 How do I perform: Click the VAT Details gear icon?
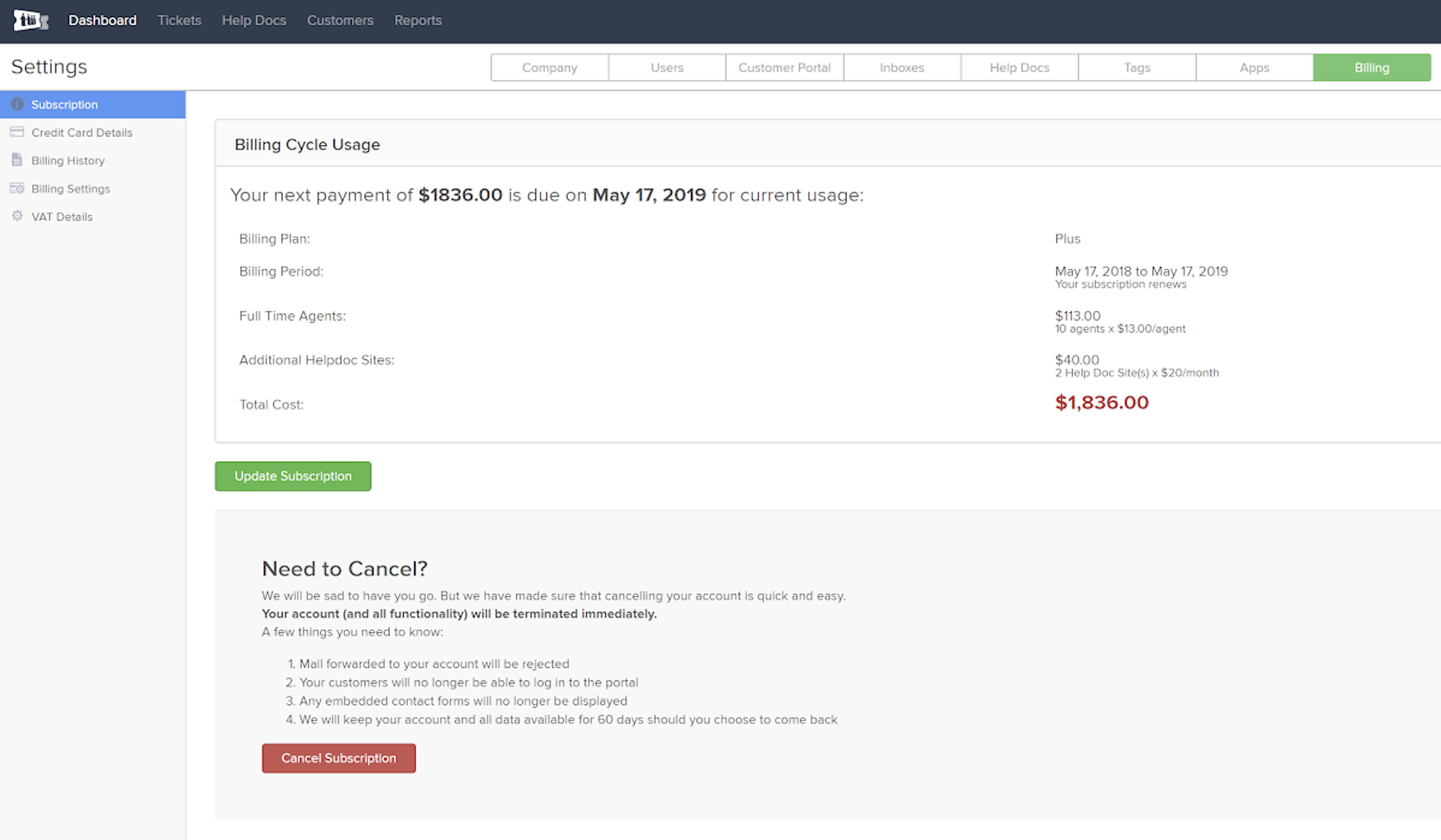click(17, 216)
